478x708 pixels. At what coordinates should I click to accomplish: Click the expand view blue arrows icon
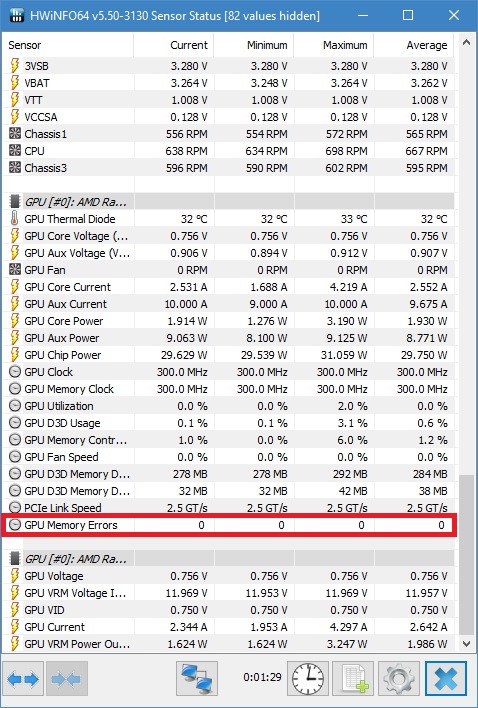click(23, 679)
